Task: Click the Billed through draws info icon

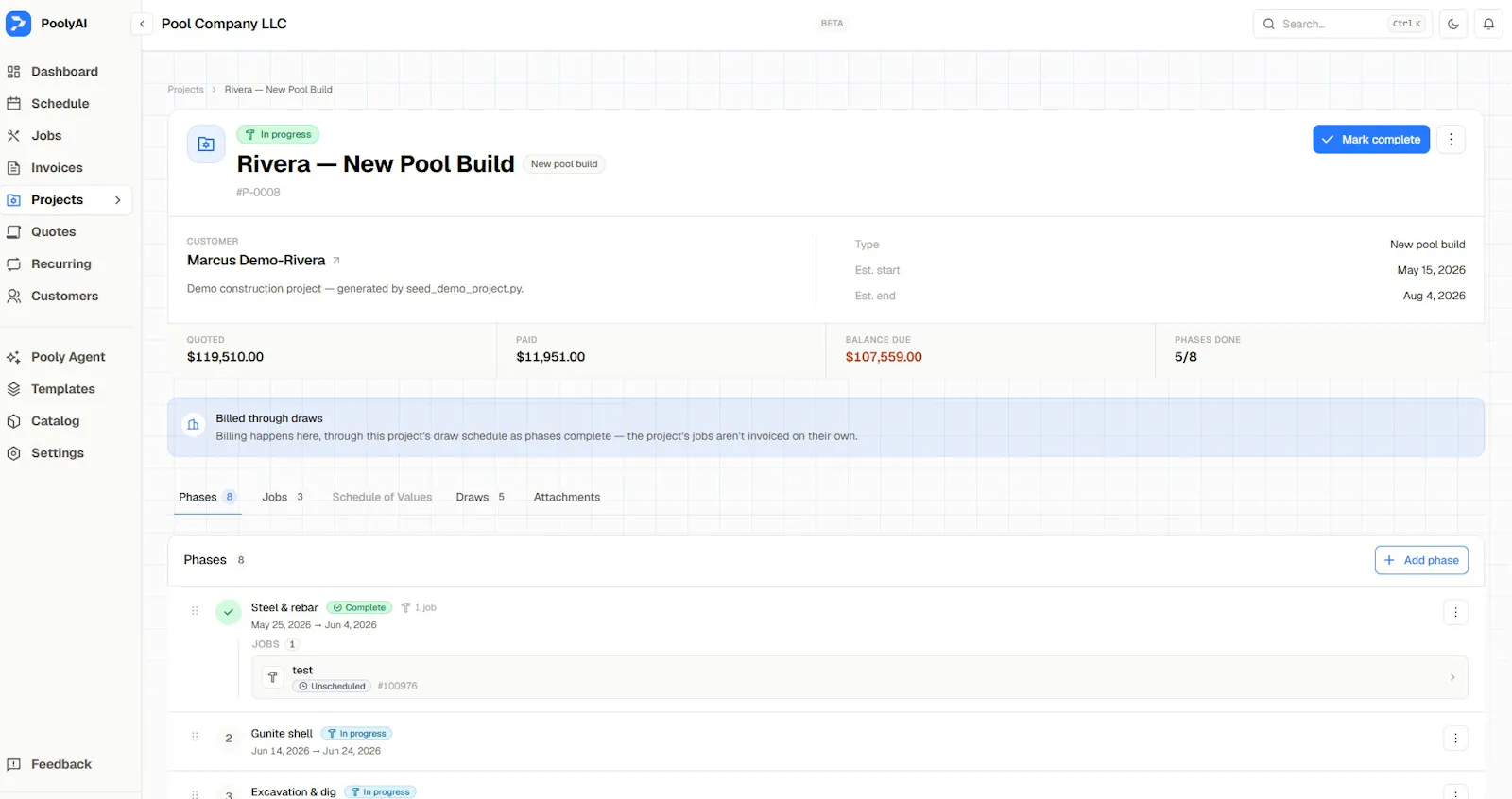Action: (x=193, y=425)
